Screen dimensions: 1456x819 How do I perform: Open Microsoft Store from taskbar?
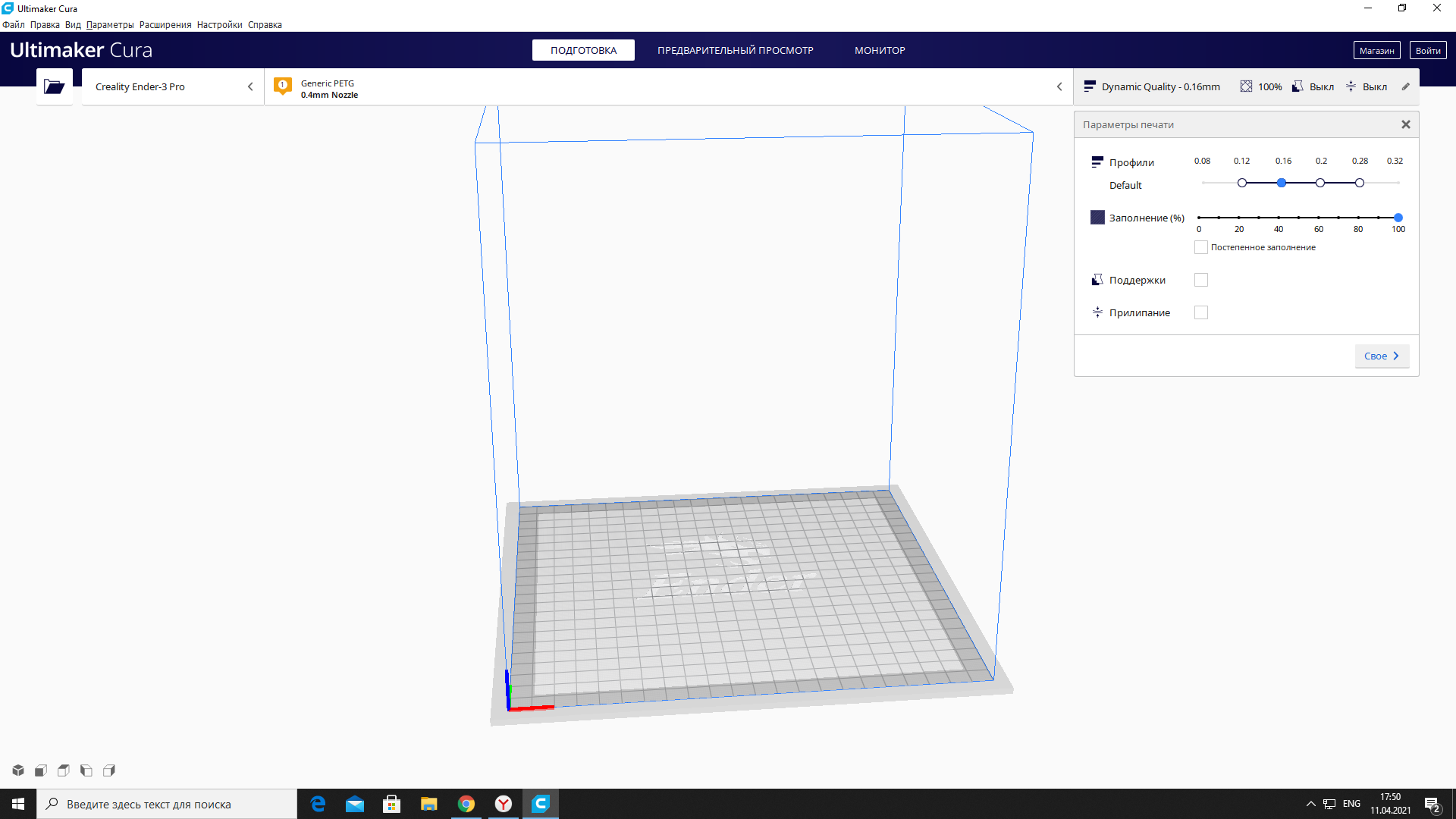(392, 804)
